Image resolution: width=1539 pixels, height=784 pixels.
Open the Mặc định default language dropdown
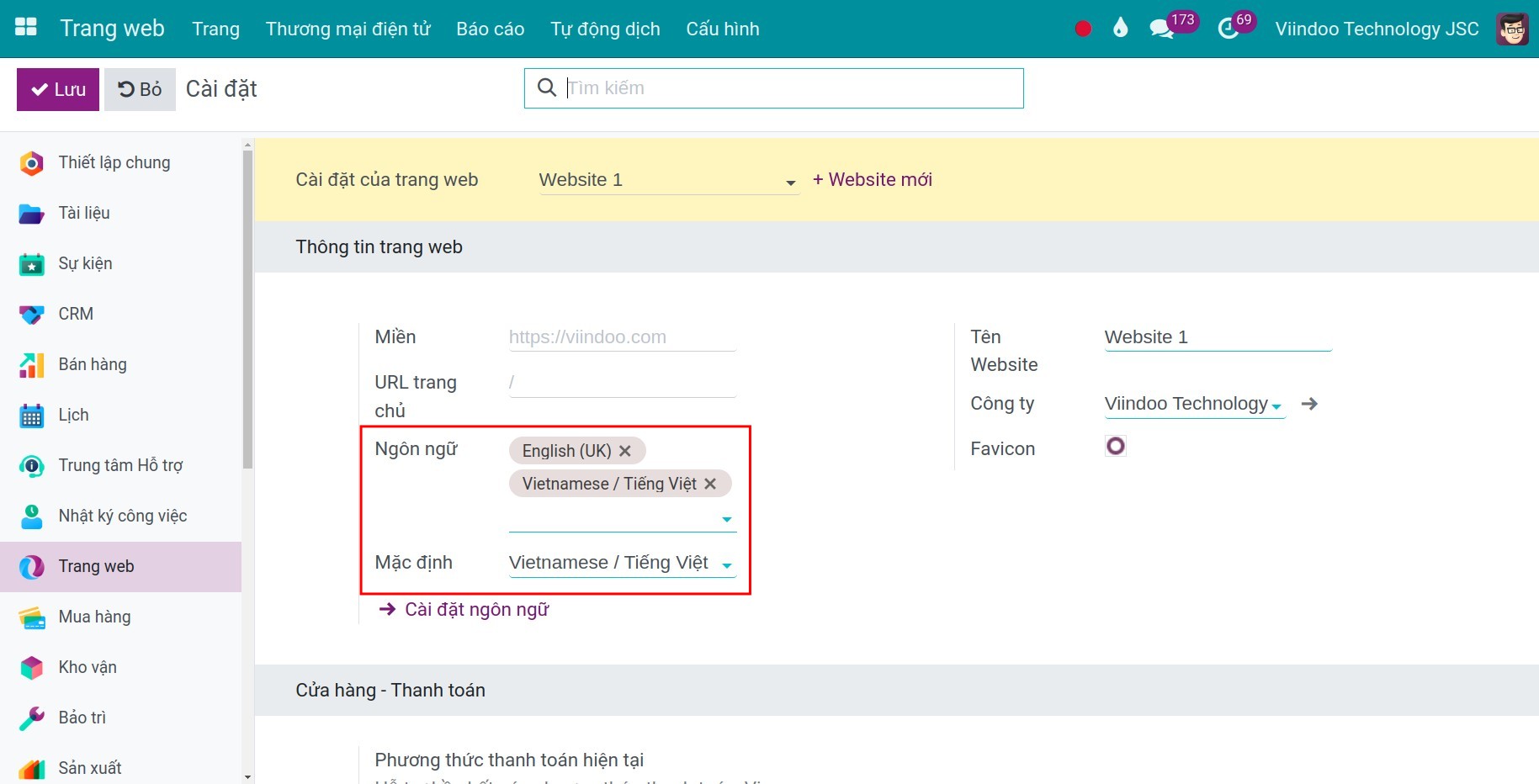coord(623,563)
